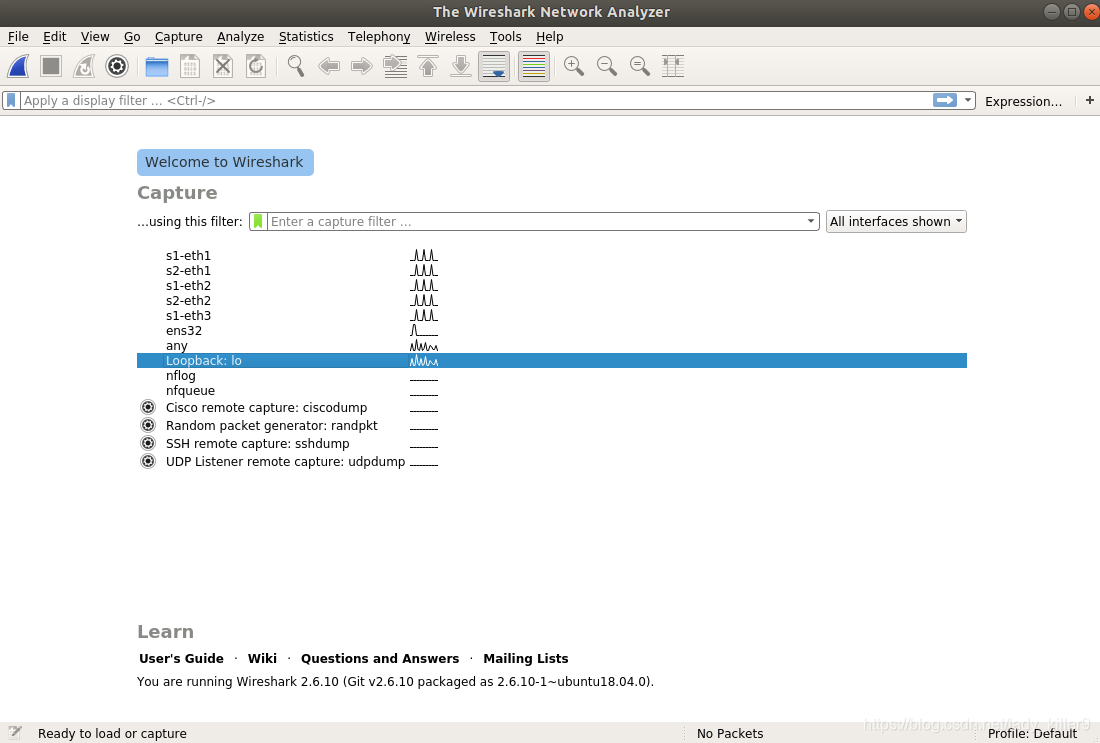This screenshot has width=1100, height=743.
Task: Open Random packet generator settings gear
Action: [147, 425]
